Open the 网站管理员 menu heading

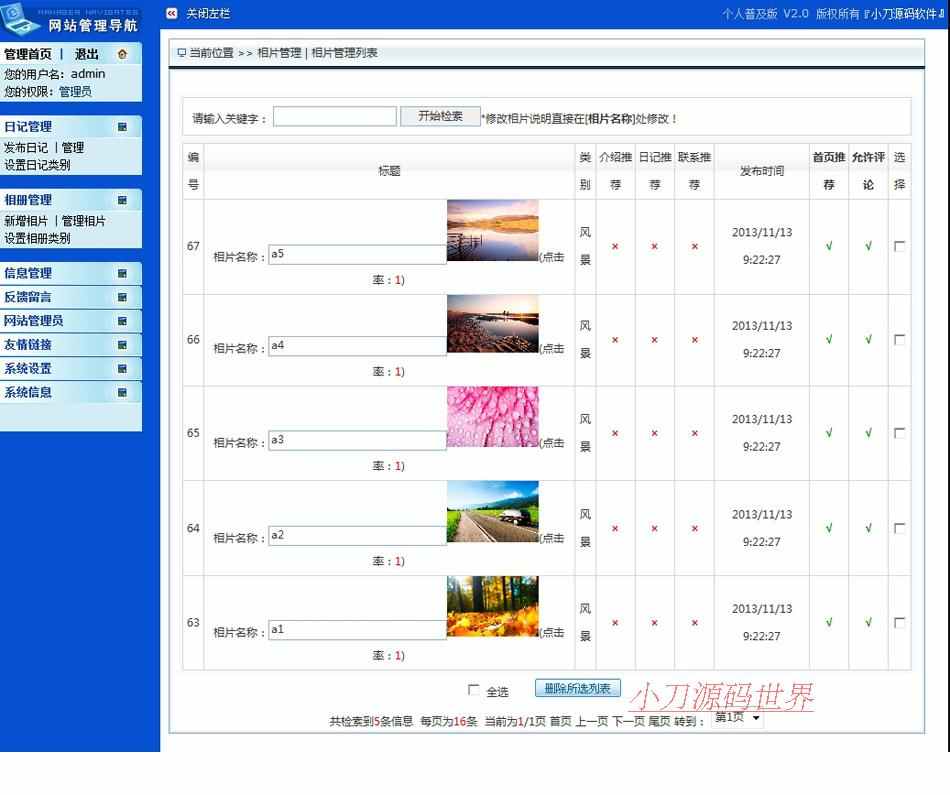coord(33,321)
